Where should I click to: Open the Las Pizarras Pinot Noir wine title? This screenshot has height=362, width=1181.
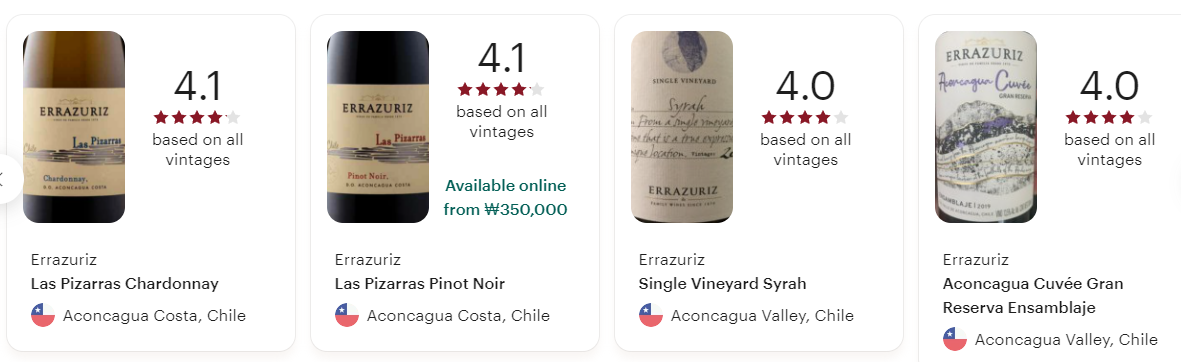420,284
